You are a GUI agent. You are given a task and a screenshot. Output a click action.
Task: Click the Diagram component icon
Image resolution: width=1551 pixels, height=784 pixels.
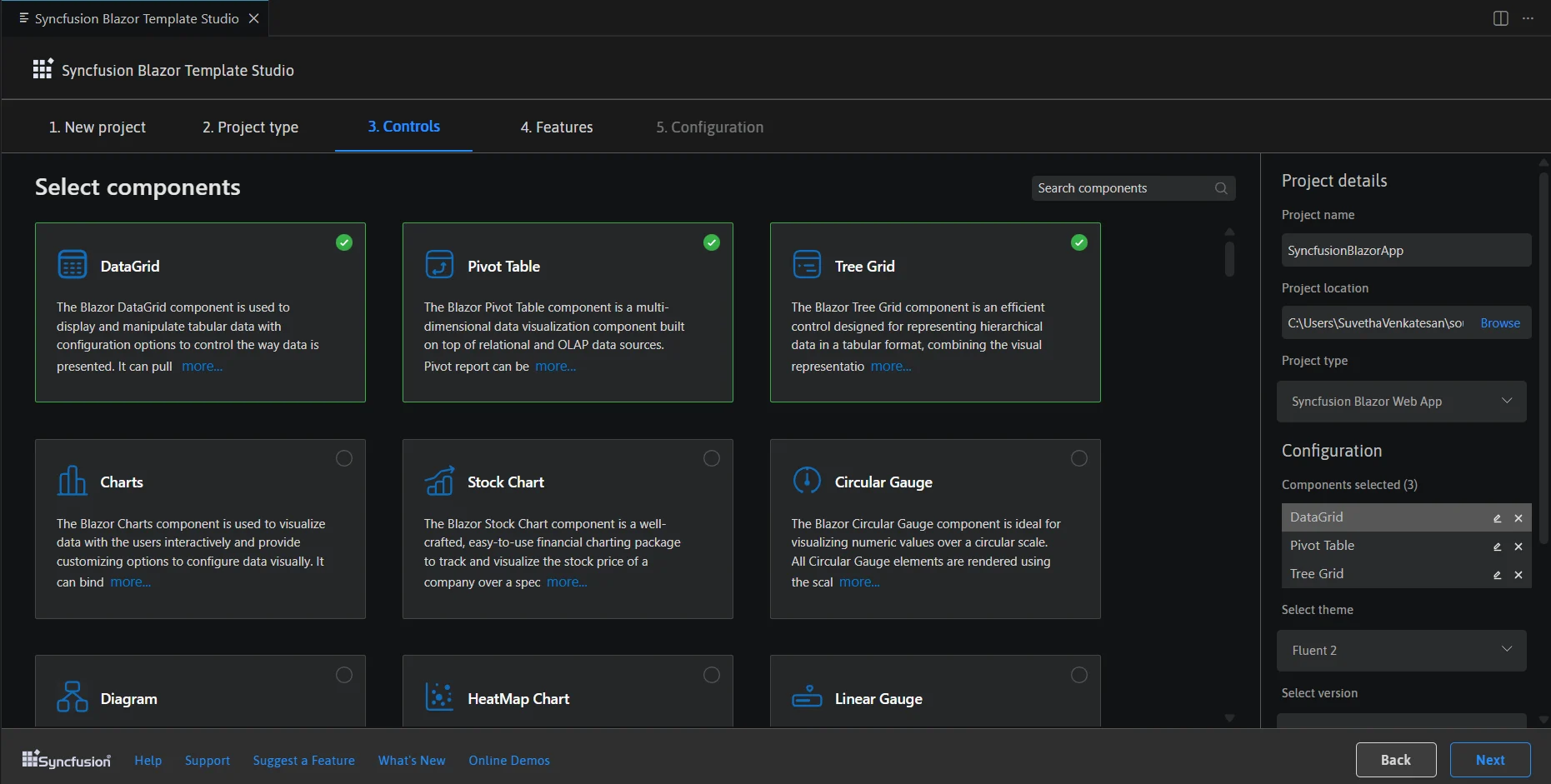(73, 697)
